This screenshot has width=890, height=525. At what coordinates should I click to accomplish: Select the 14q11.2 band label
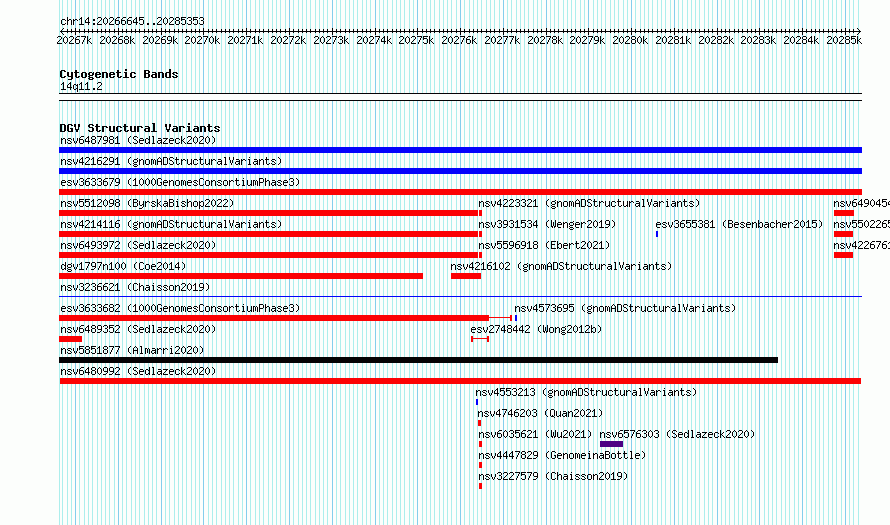pyautogui.click(x=81, y=86)
